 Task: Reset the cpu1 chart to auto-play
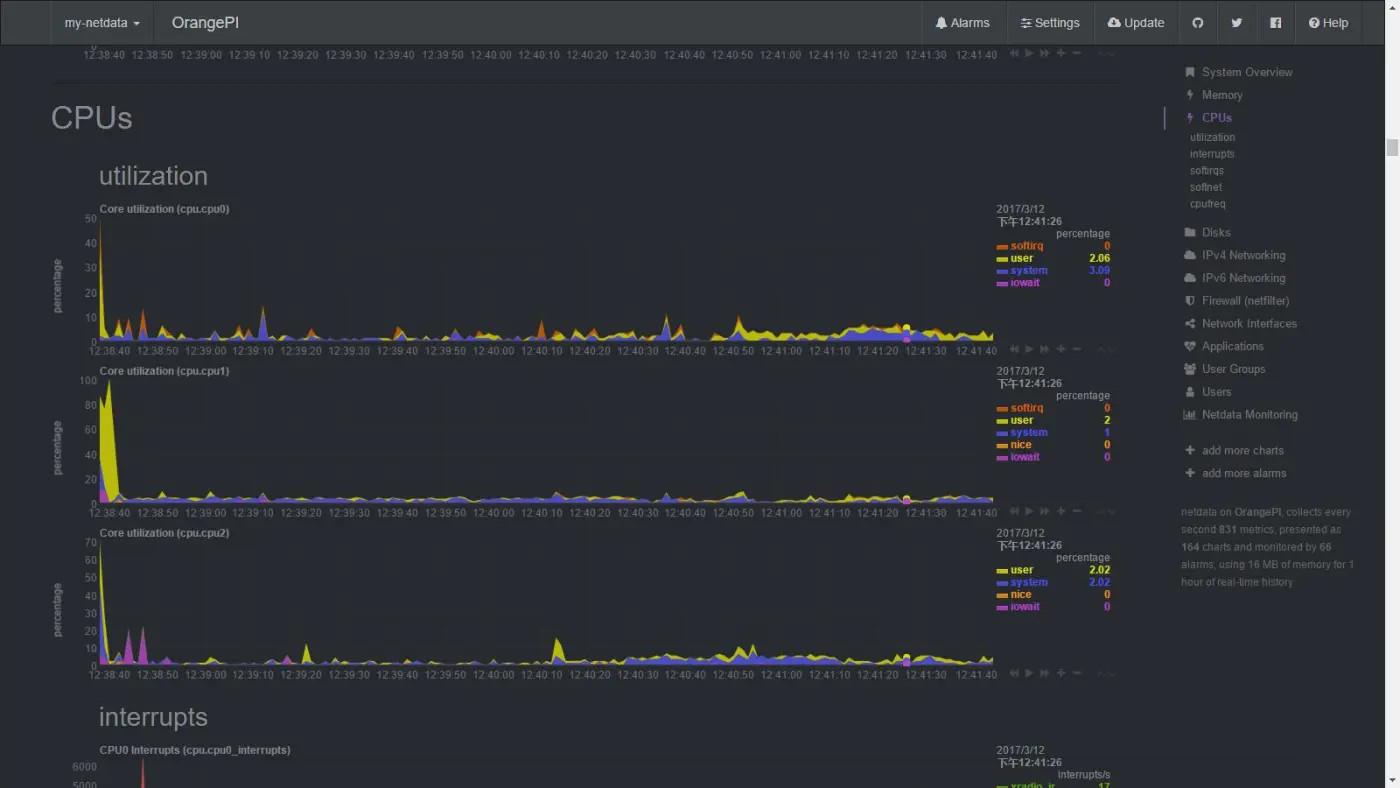pos(1029,511)
